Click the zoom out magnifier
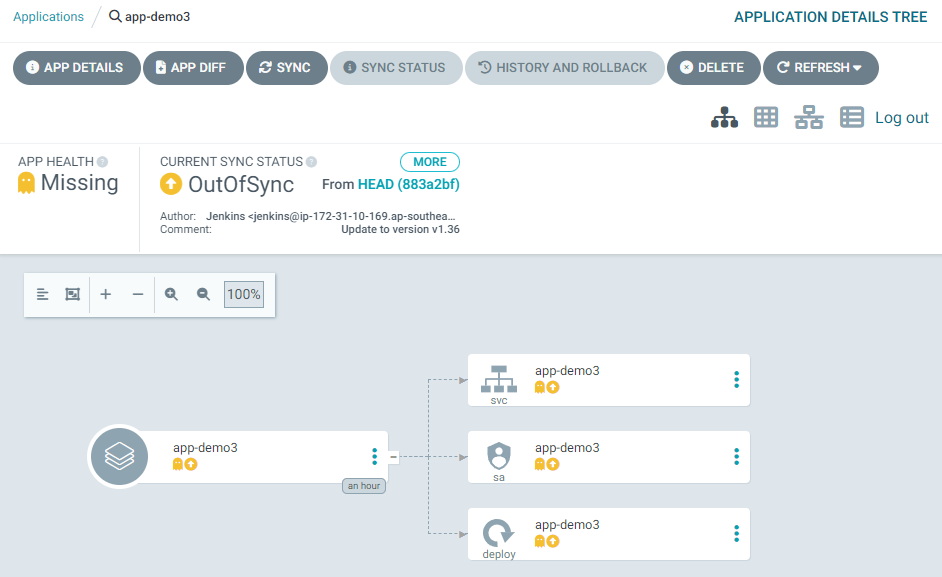 [x=204, y=294]
